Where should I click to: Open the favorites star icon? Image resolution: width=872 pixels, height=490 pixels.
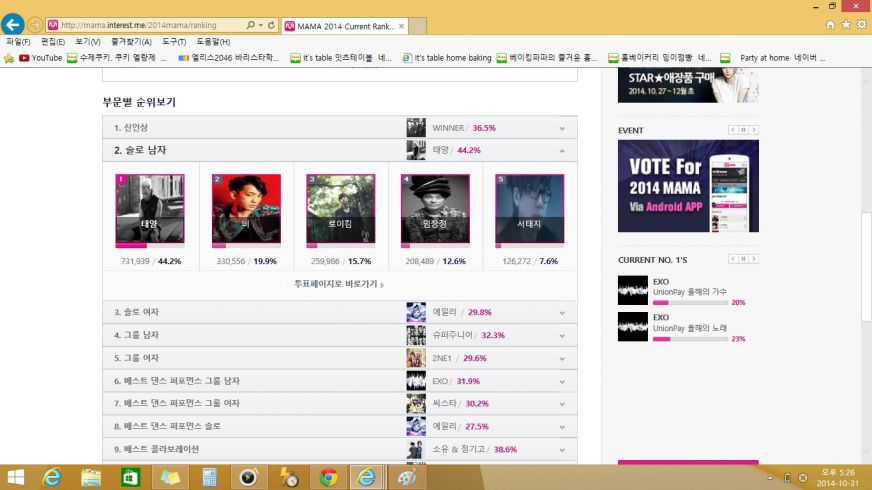point(846,24)
